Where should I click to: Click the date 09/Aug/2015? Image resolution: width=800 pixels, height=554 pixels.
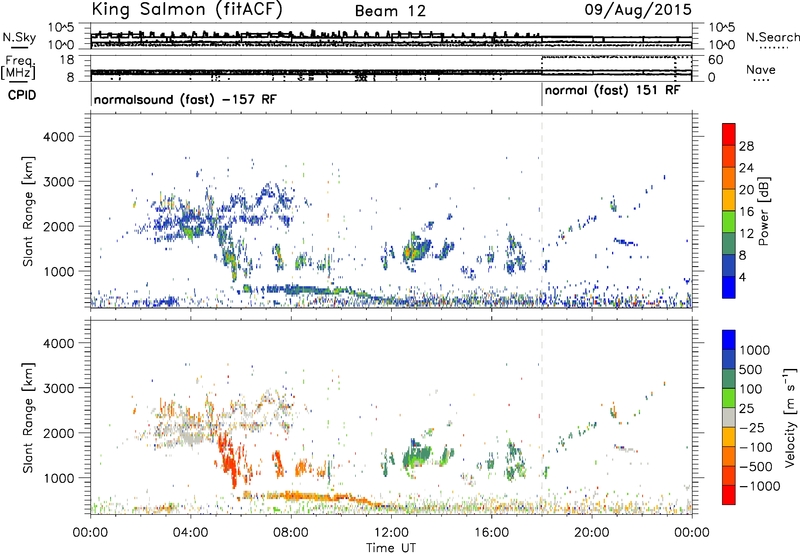(638, 9)
